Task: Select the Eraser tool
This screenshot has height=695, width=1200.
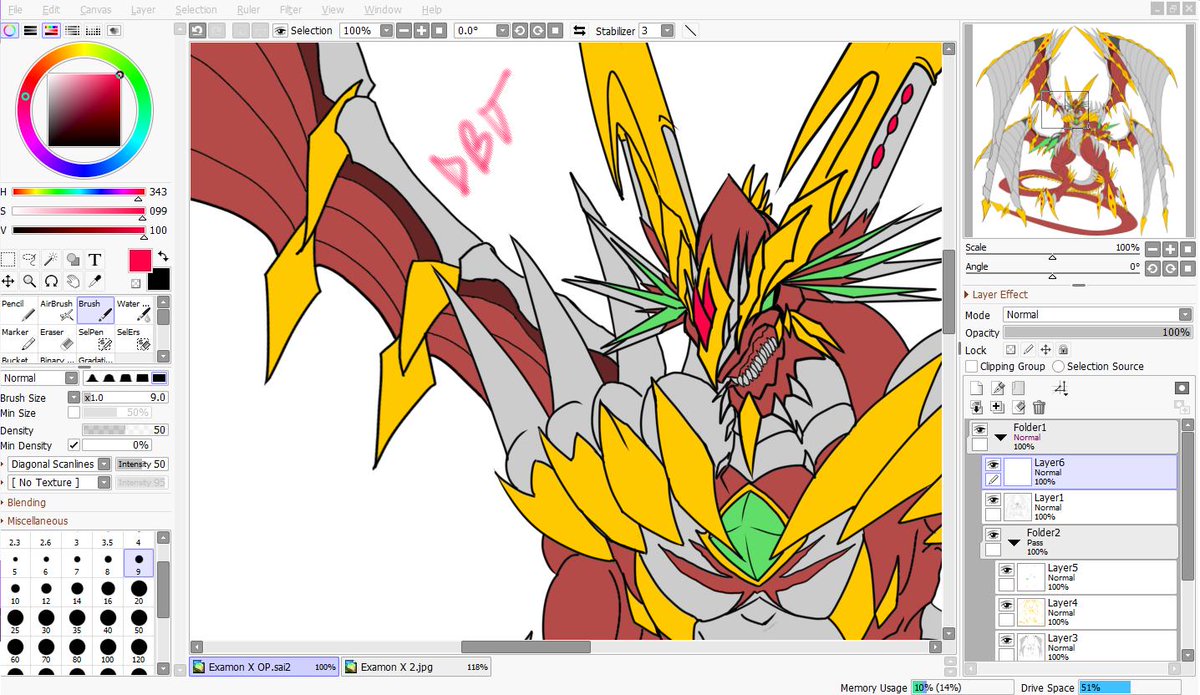Action: (x=57, y=339)
